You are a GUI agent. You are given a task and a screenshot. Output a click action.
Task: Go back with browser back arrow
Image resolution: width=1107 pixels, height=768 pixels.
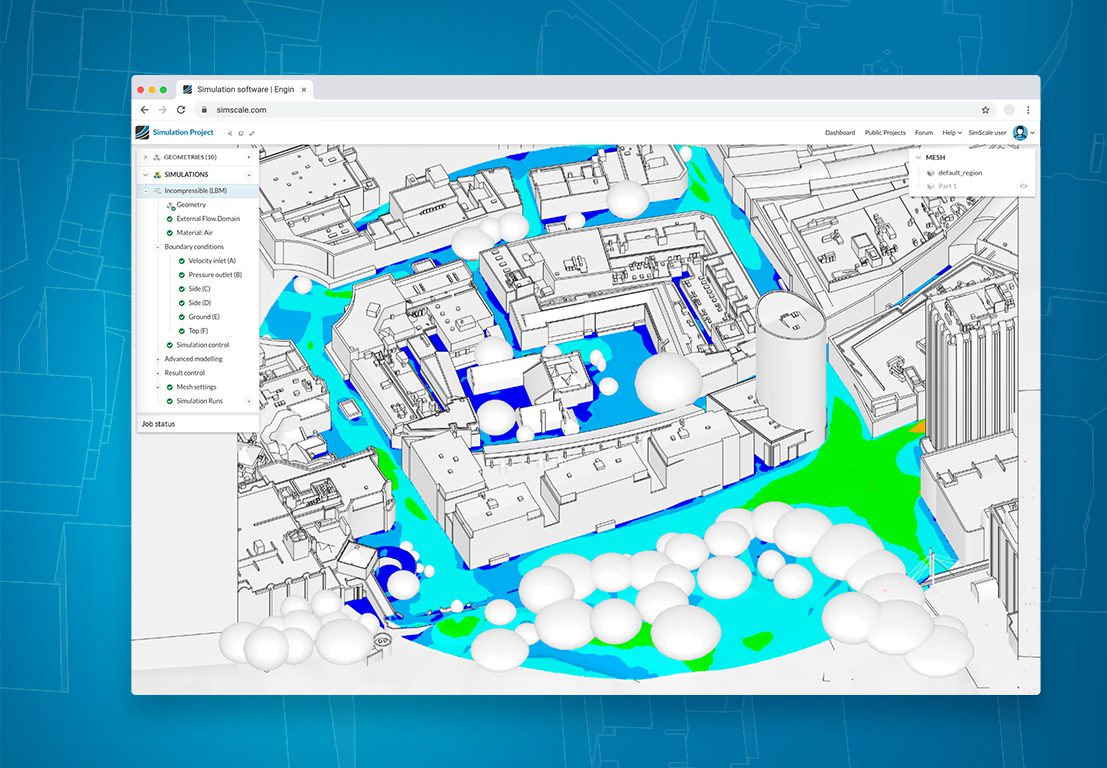click(x=145, y=110)
